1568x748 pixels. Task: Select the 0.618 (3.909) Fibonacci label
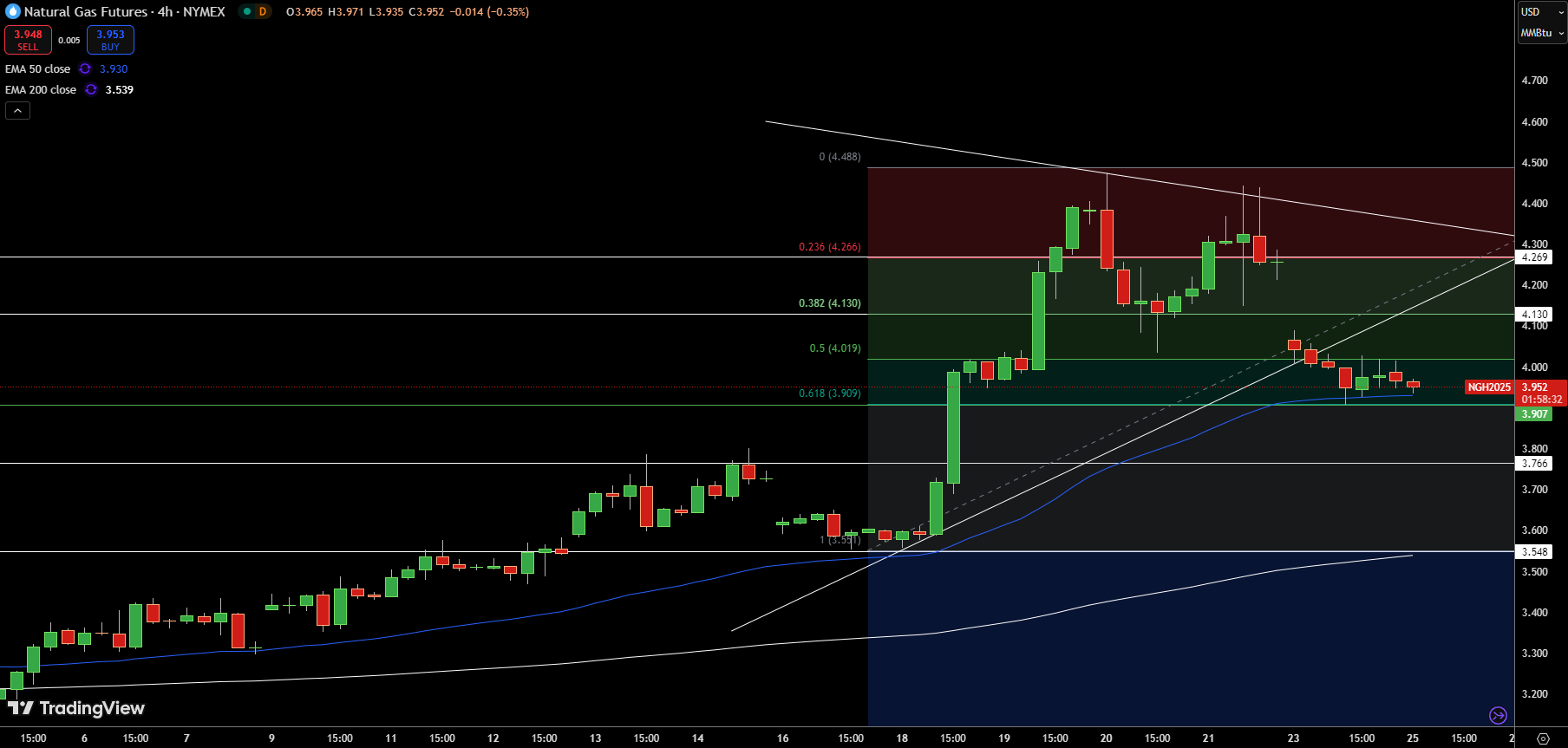(x=830, y=394)
